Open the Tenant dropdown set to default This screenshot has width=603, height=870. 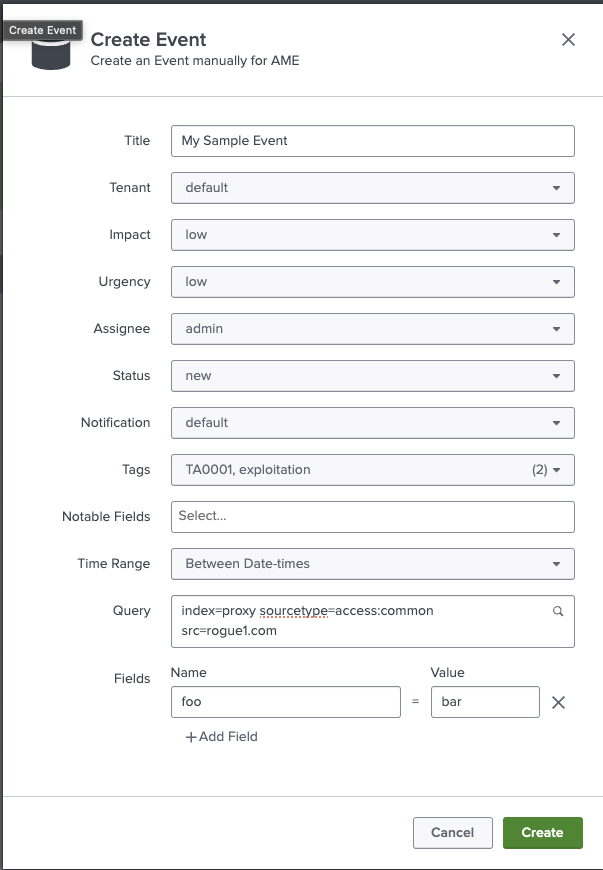tap(372, 187)
